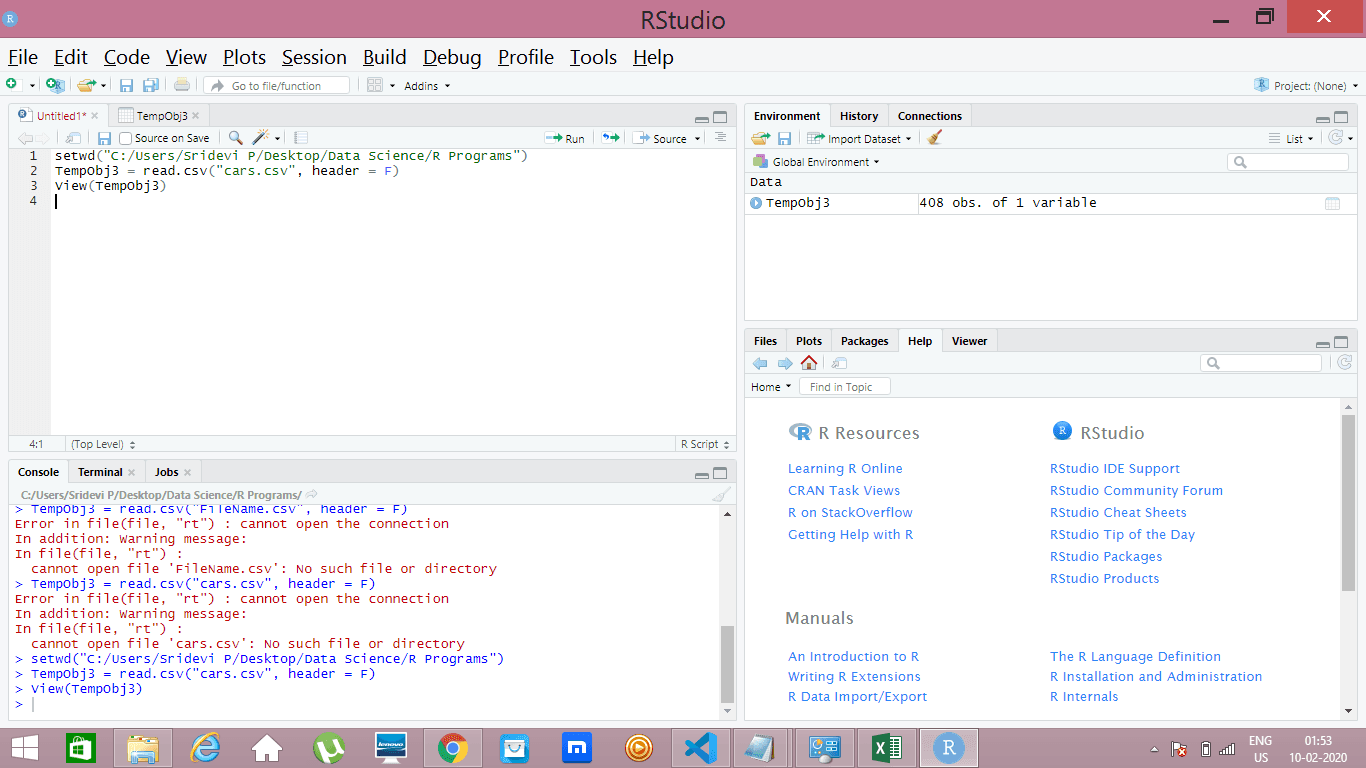1366x768 pixels.
Task: Open Source options dropdown arrow
Action: pyautogui.click(x=697, y=139)
